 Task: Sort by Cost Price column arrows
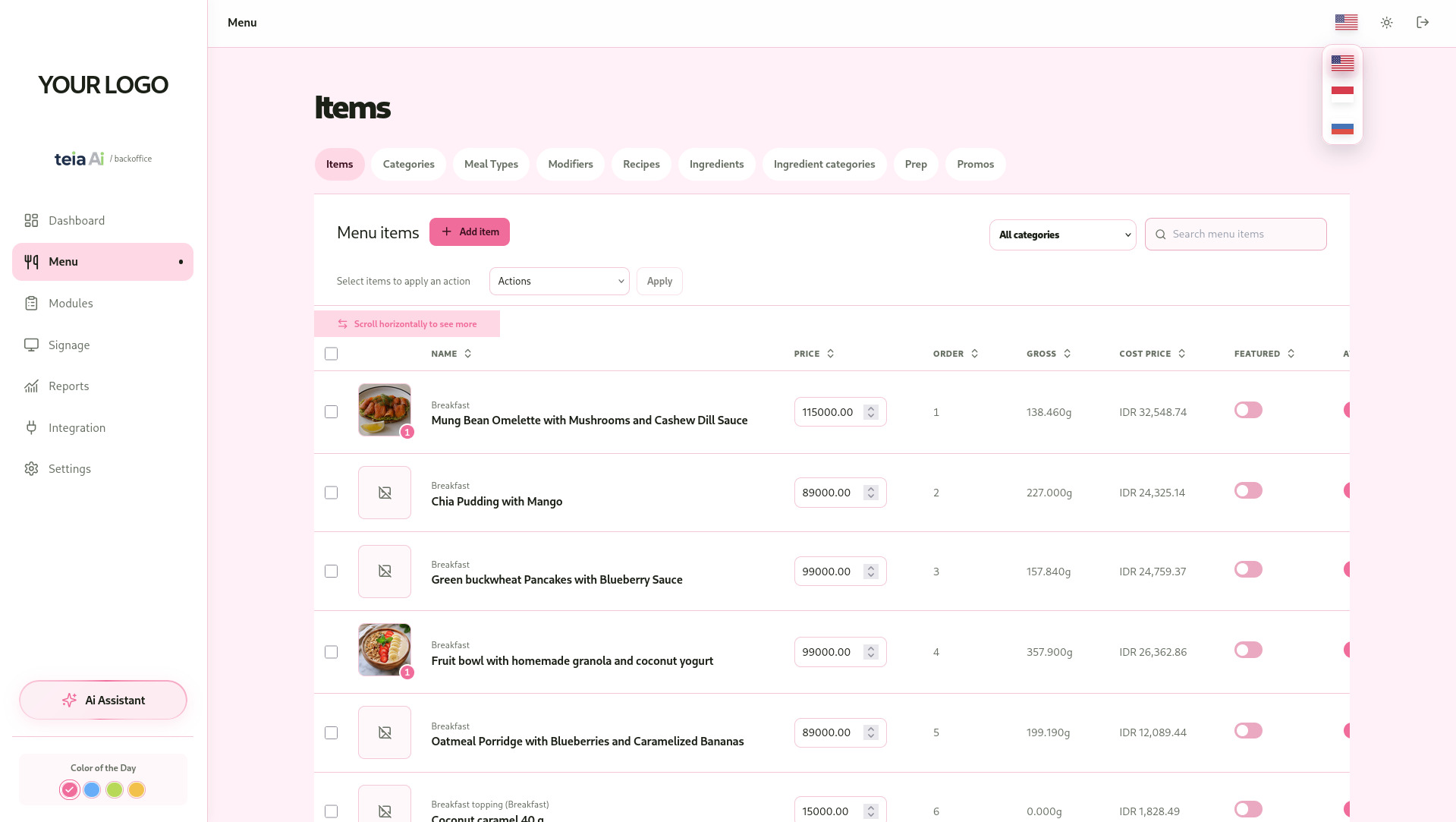click(1182, 354)
